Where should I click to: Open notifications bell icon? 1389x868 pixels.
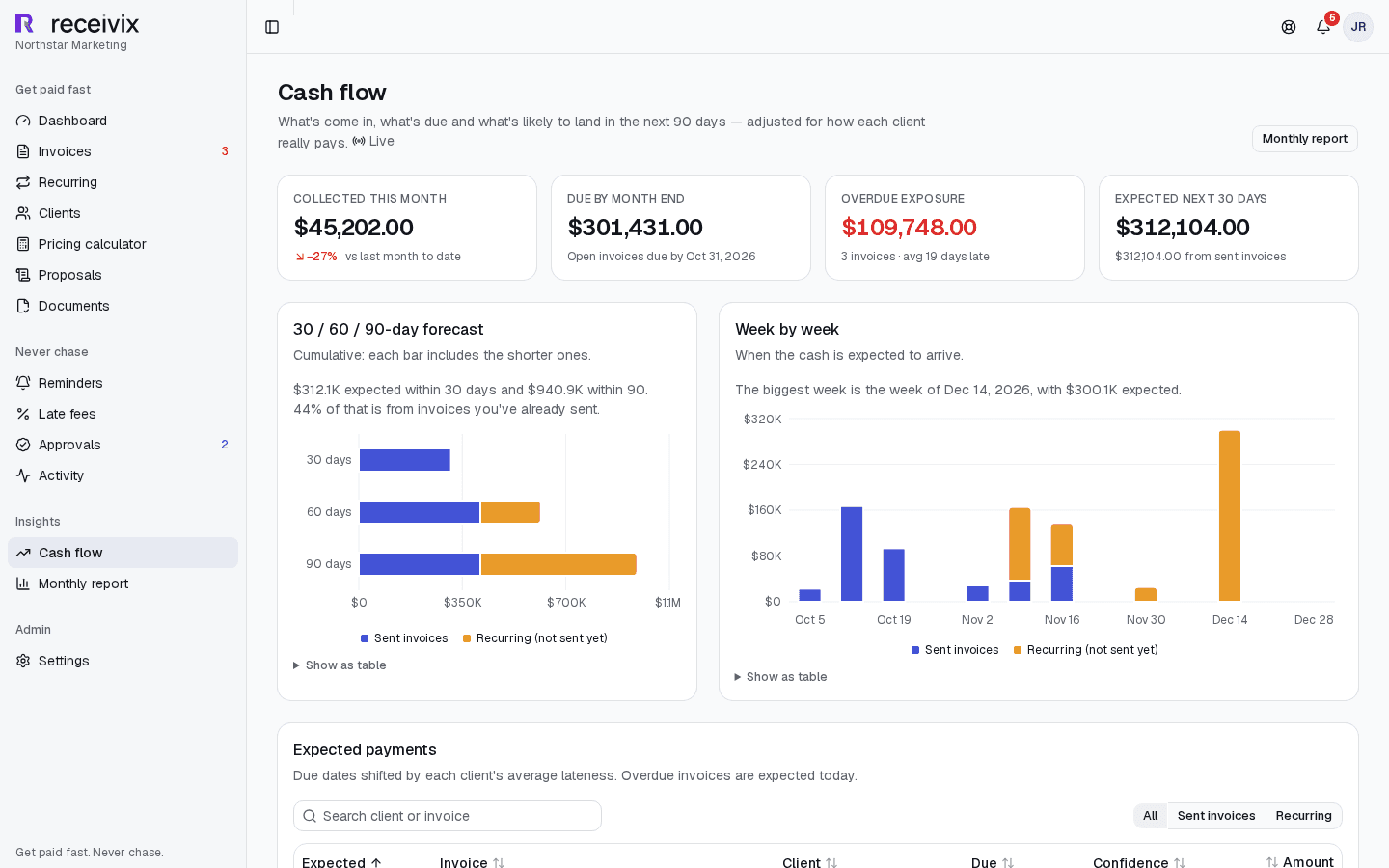click(1323, 27)
